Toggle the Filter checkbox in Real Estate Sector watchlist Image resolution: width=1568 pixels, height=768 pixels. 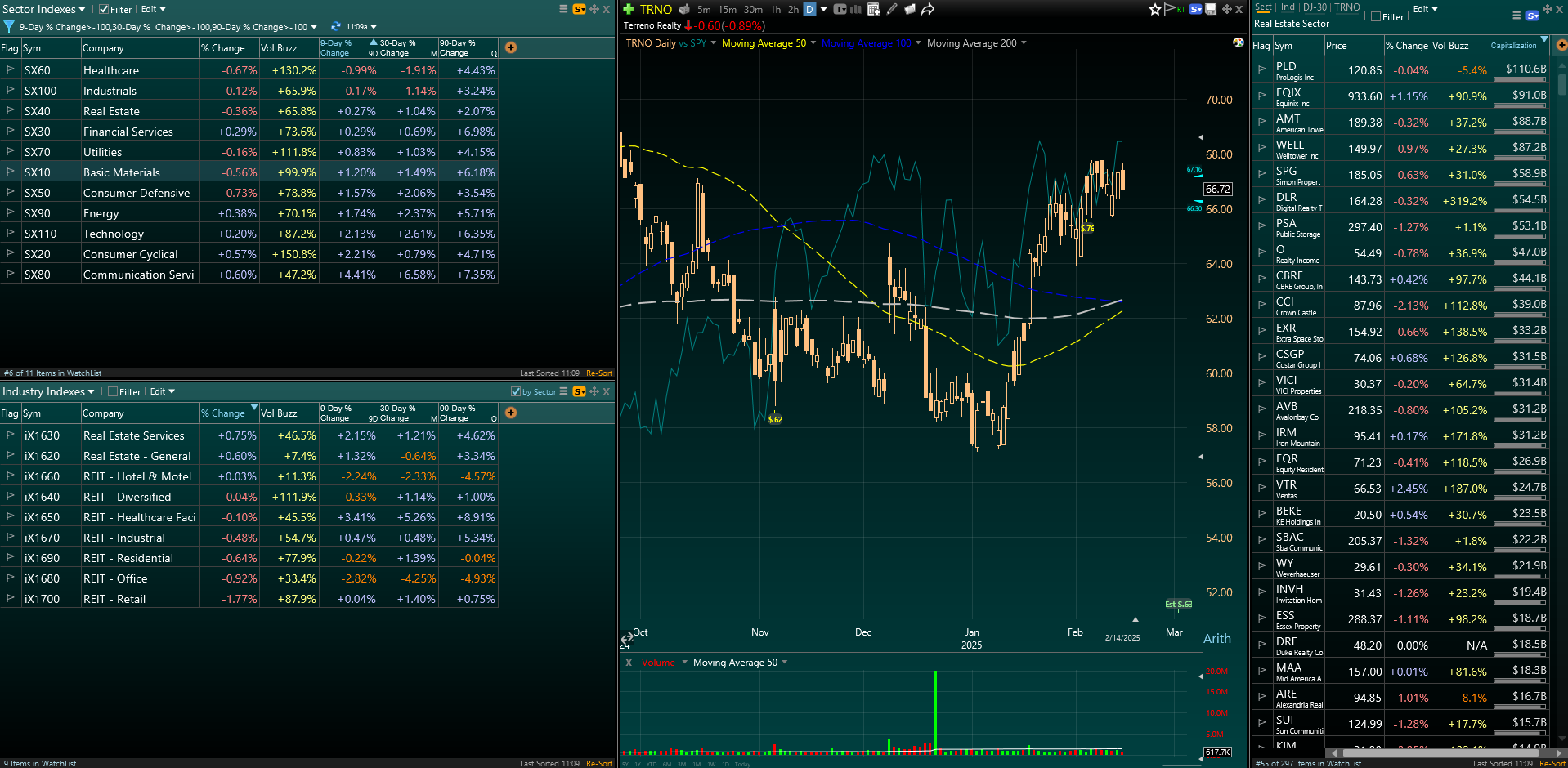1376,16
